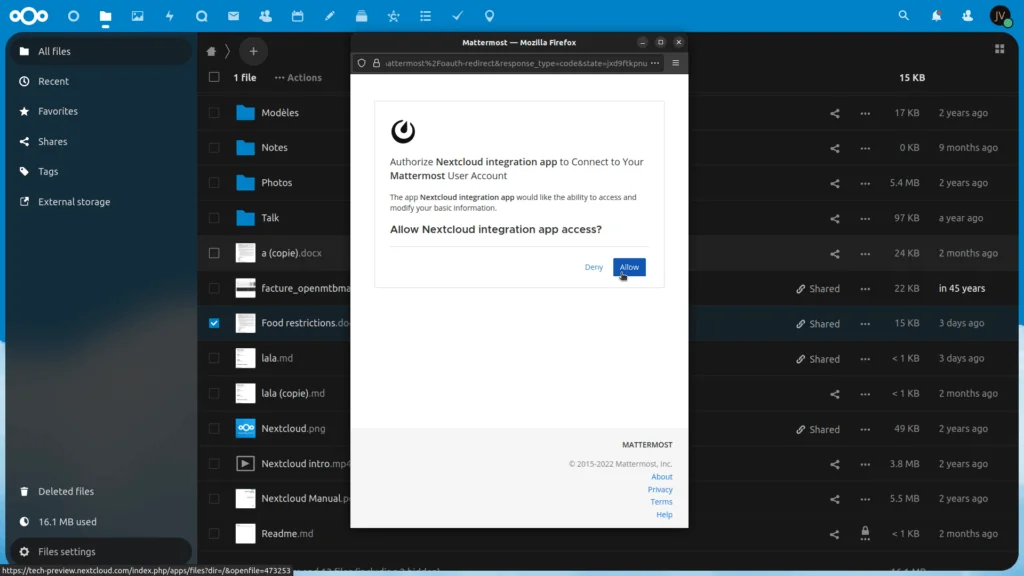Open the Files app icon in top bar
Viewport: 1024px width, 576px height.
coord(105,16)
